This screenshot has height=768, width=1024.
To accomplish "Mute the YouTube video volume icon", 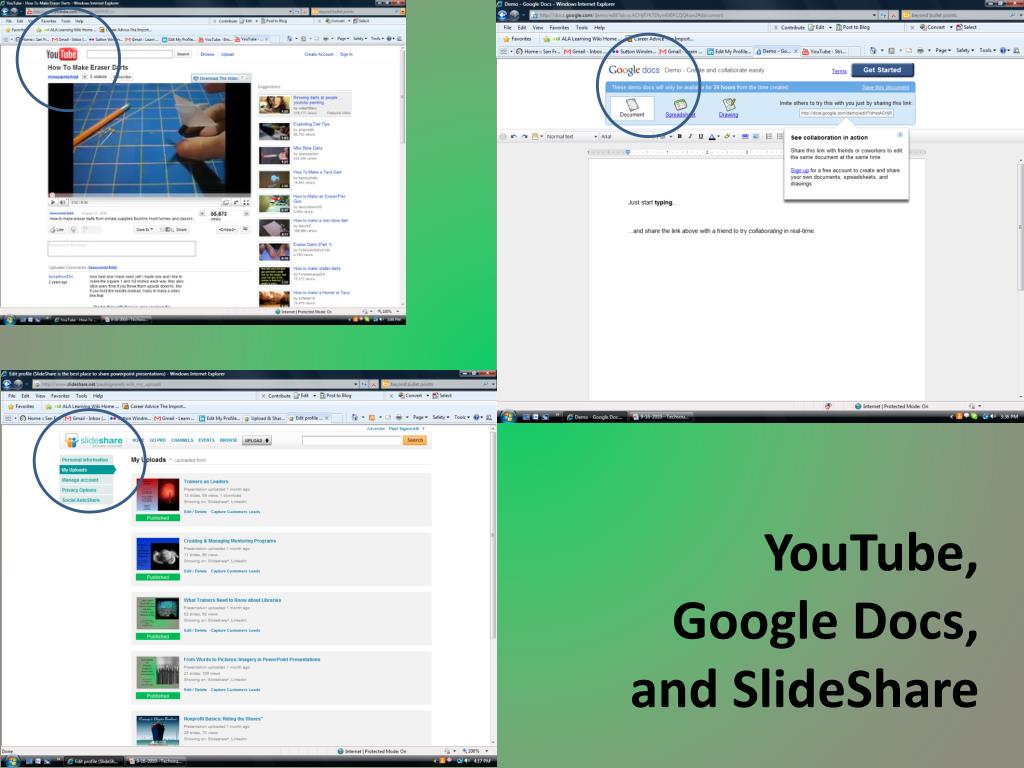I will click(x=63, y=202).
